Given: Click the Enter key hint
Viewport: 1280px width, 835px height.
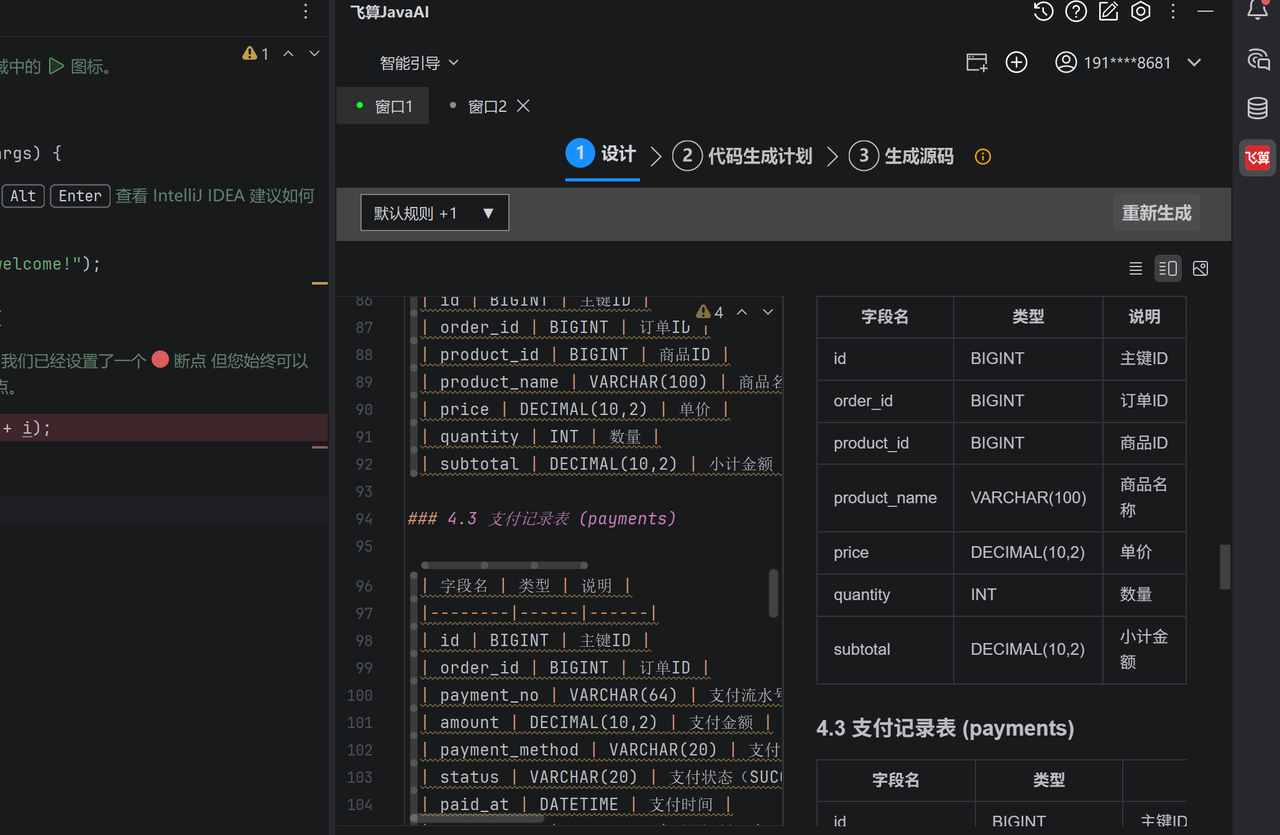Looking at the screenshot, I should [x=80, y=196].
